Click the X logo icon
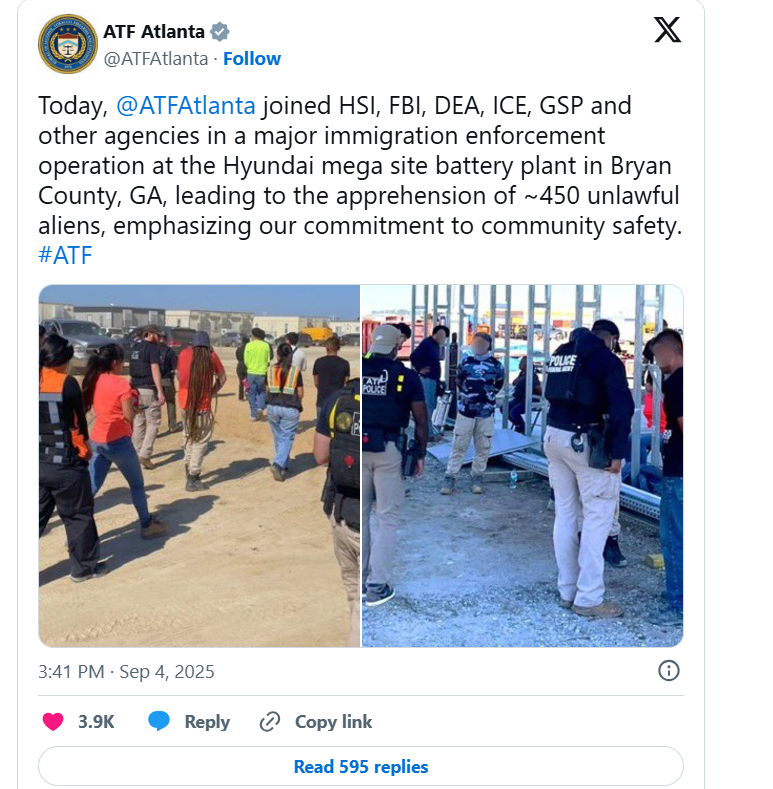Image resolution: width=773 pixels, height=789 pixels. 667,30
